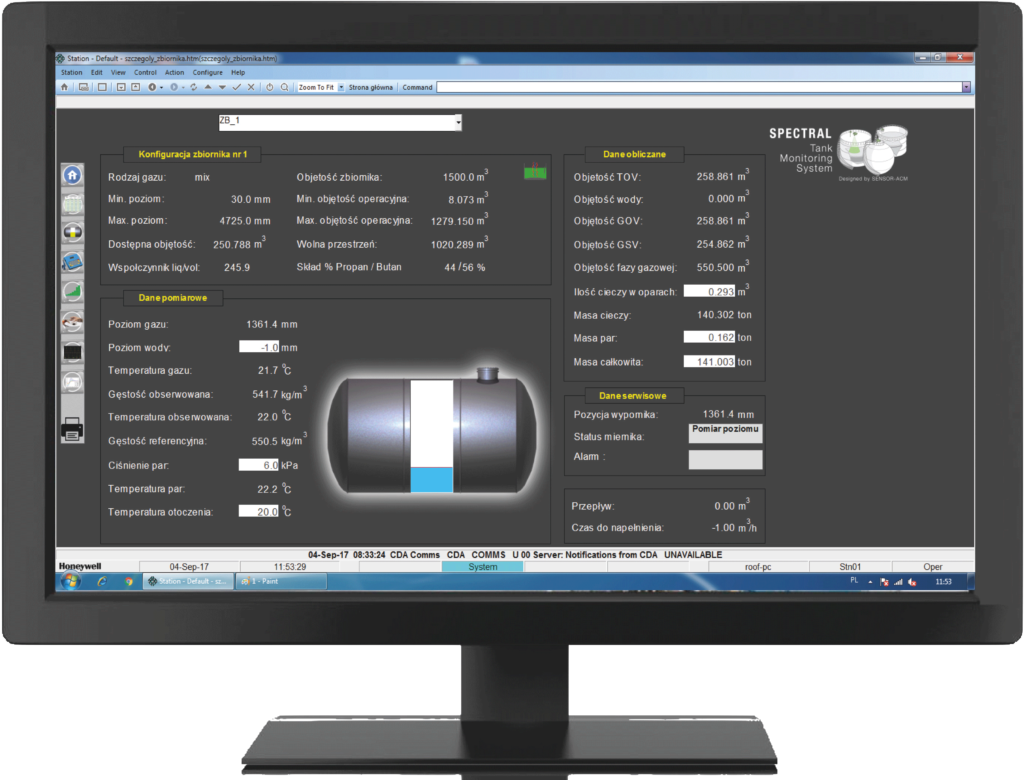Click the empty Alarm field
Viewport: 1024px width, 780px height.
click(x=726, y=459)
